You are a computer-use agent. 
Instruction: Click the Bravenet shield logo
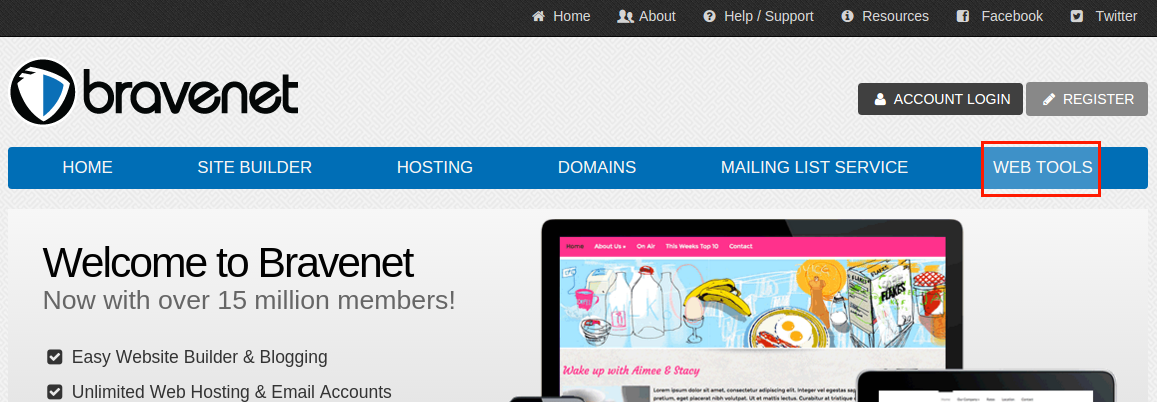tap(42, 92)
